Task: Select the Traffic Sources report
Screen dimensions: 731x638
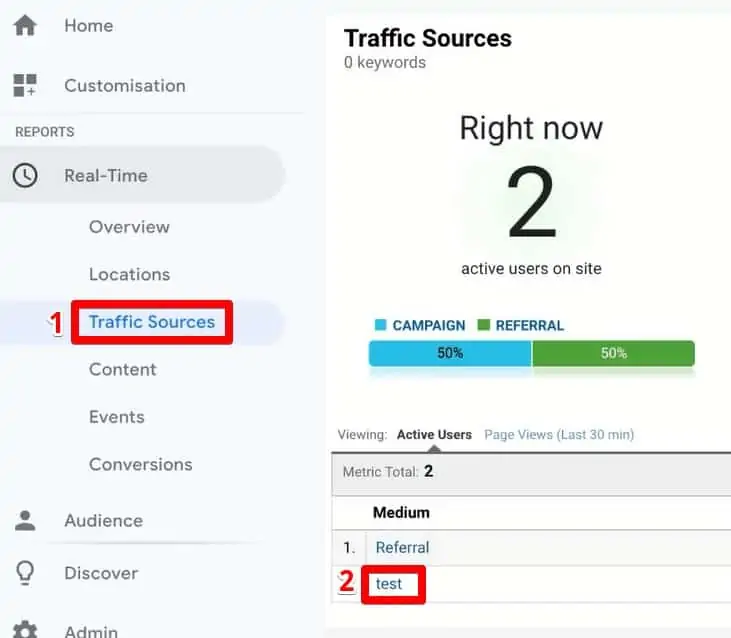Action: tap(152, 322)
